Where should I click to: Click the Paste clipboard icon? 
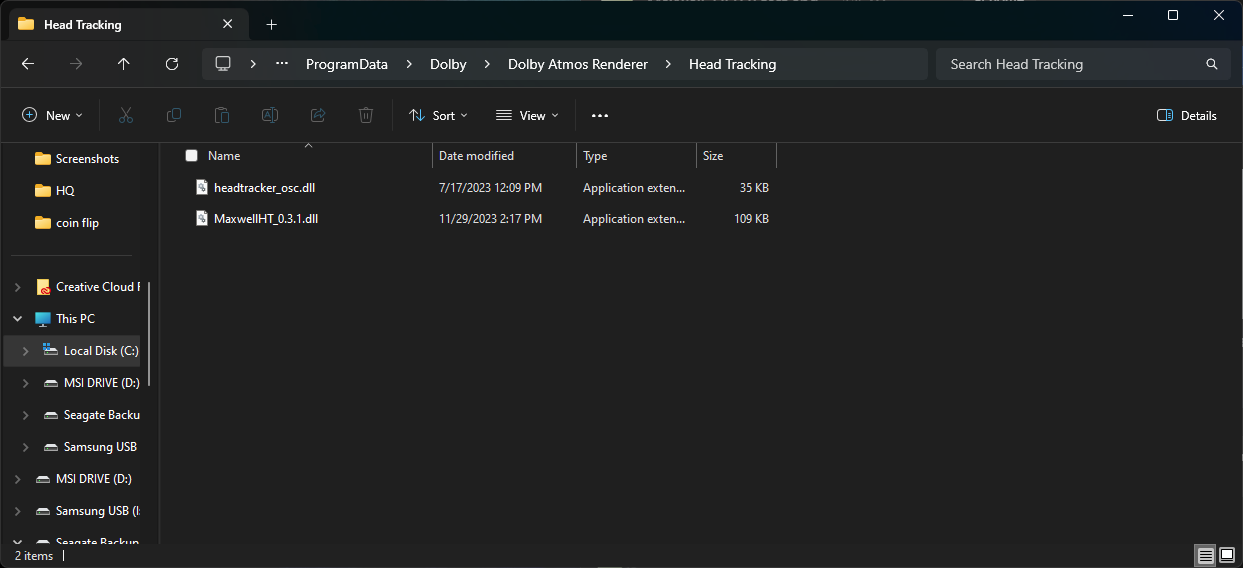point(222,115)
